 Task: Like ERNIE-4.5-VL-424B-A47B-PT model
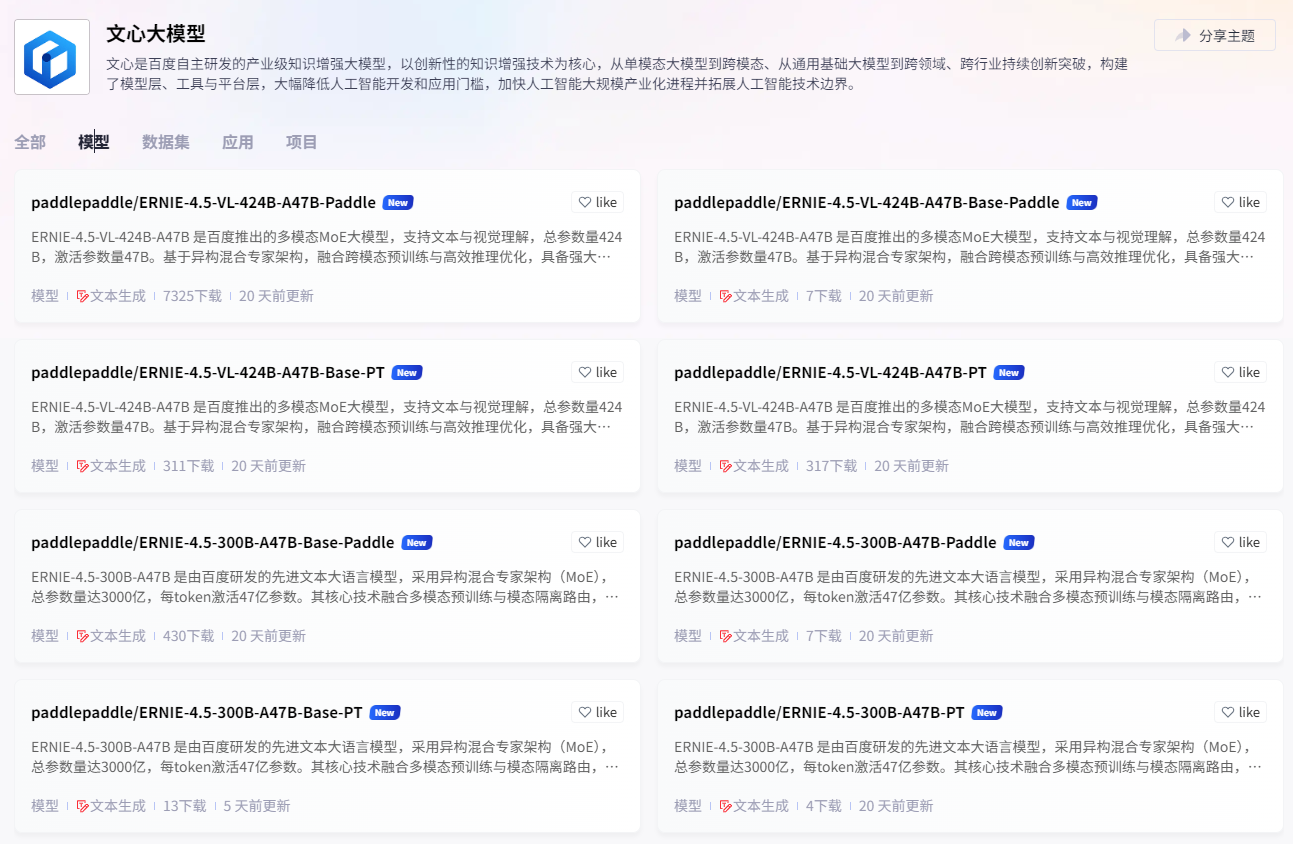tap(1241, 372)
